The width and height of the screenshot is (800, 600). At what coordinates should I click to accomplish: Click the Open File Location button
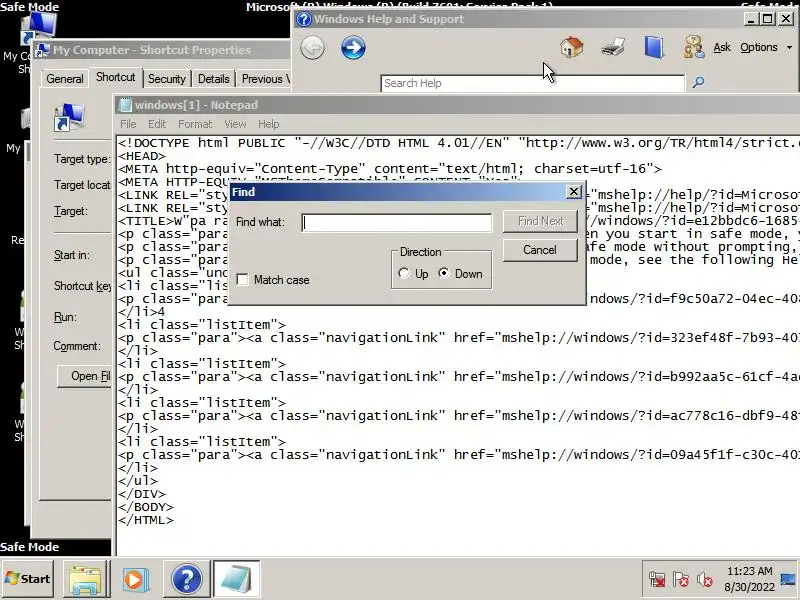[x=85, y=376]
